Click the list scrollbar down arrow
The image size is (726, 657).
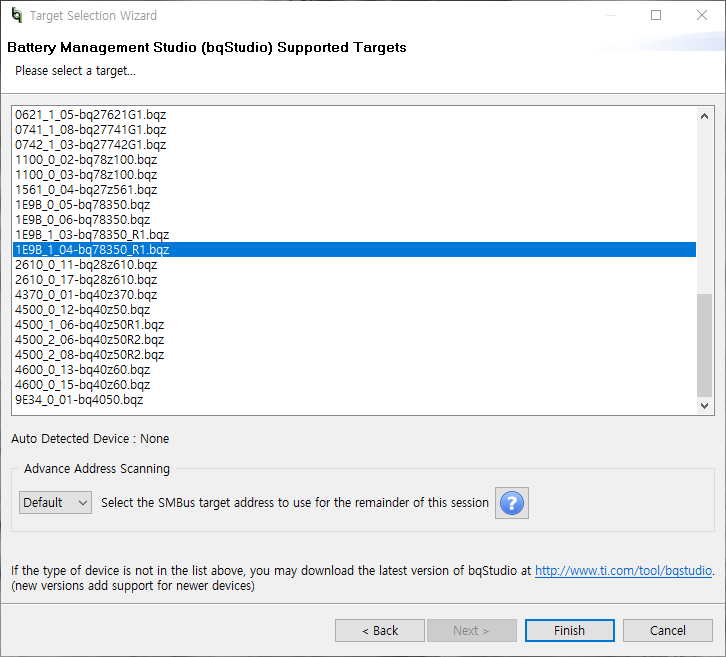[704, 406]
